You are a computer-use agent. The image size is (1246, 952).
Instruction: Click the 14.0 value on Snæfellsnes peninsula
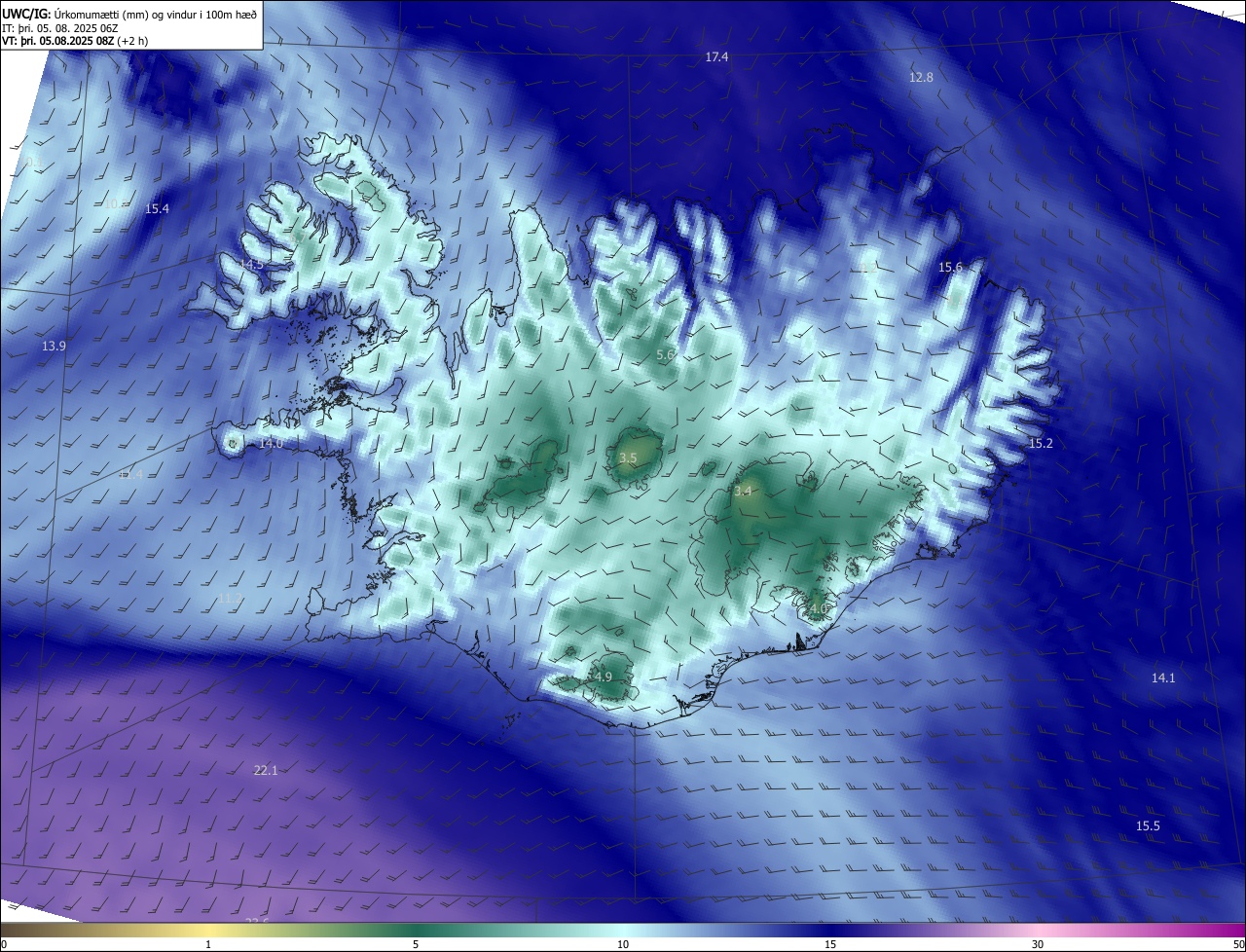point(271,444)
